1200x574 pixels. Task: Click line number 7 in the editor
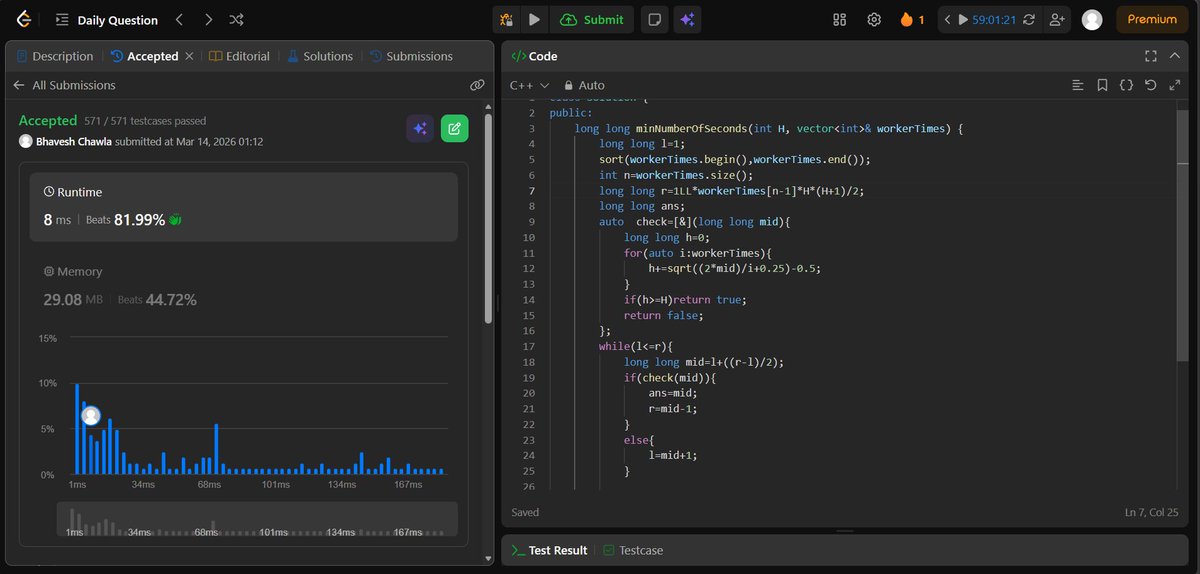[532, 191]
